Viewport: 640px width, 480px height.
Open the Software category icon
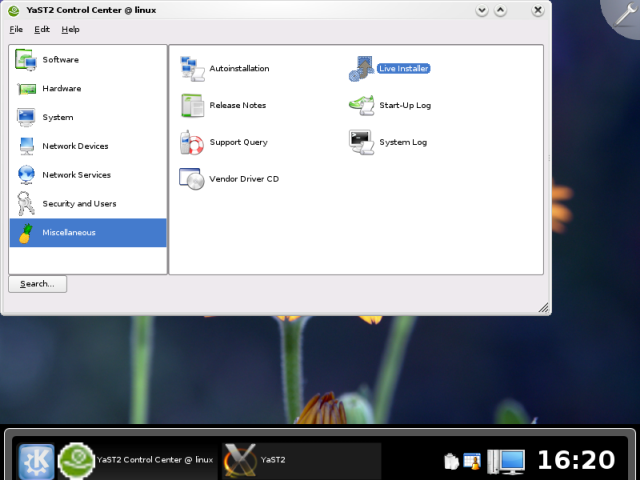[x=26, y=60]
